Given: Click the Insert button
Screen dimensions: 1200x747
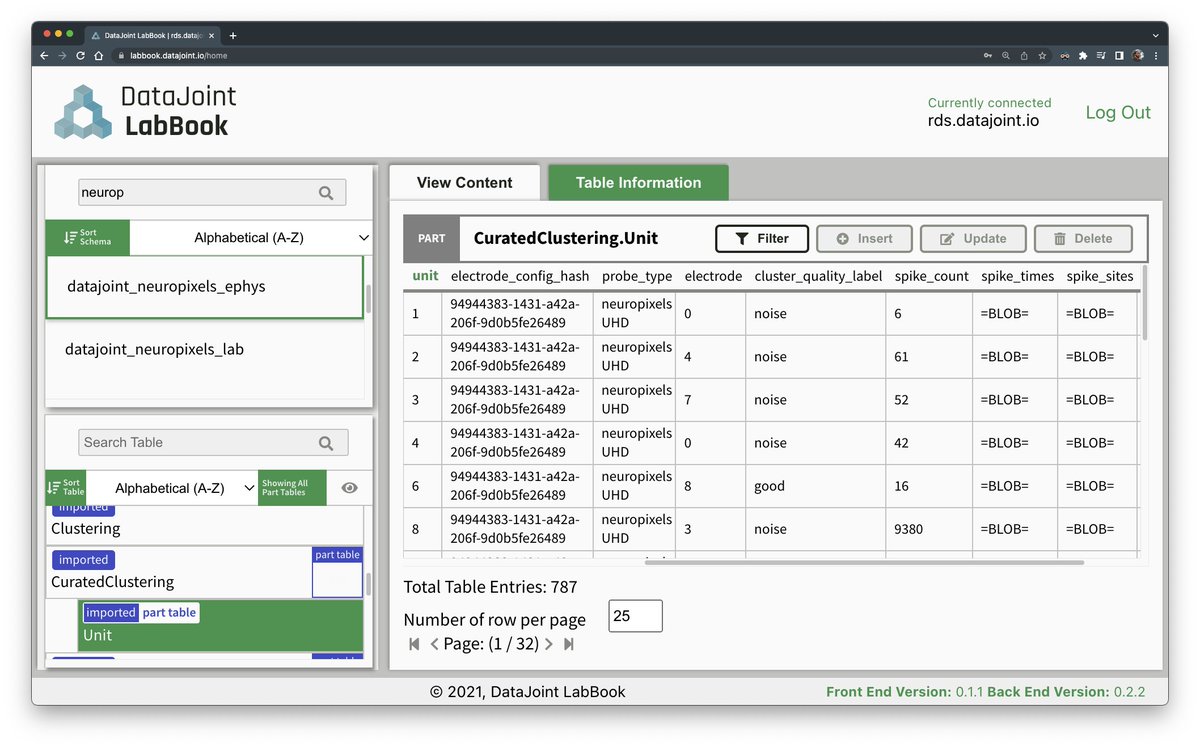Looking at the screenshot, I should [x=865, y=239].
